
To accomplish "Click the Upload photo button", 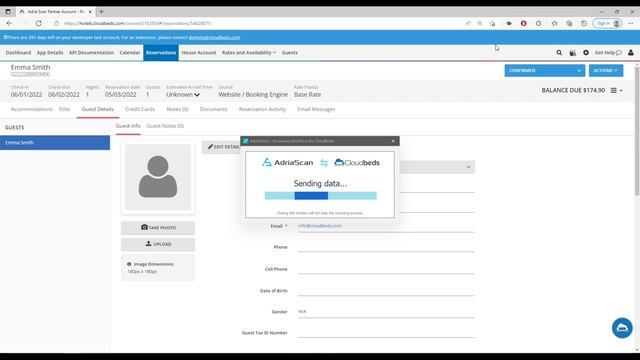I will click(x=158, y=244).
